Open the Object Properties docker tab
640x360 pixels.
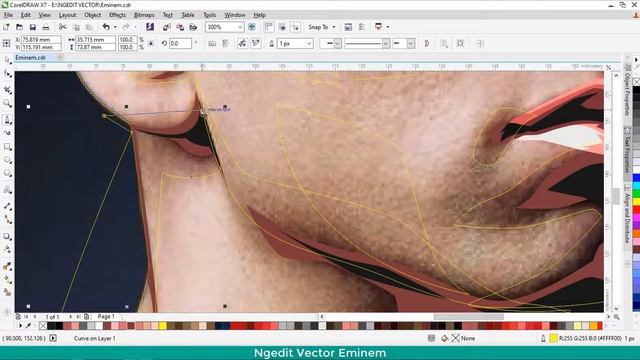(628, 92)
